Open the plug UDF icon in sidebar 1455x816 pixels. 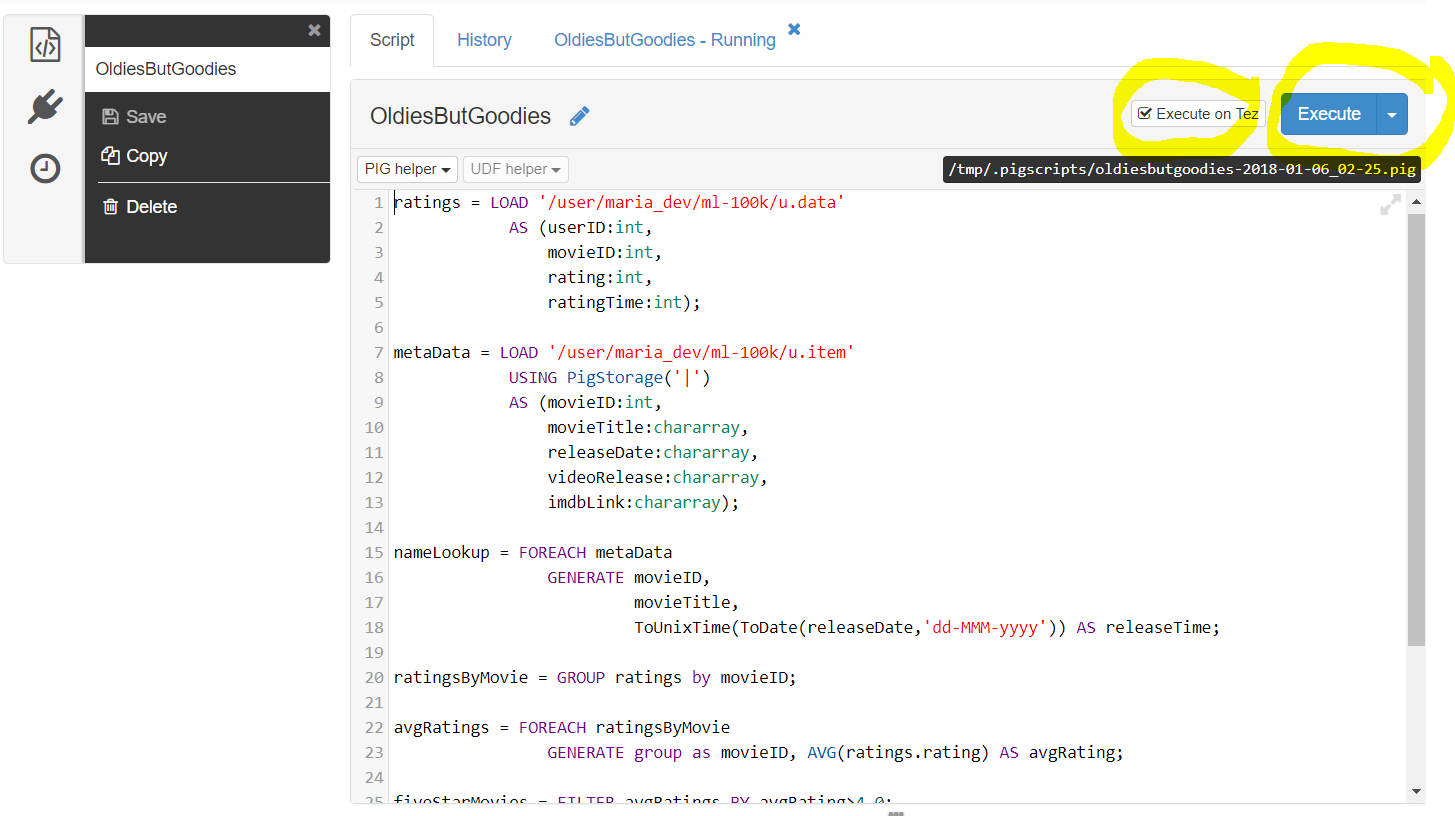tap(45, 106)
